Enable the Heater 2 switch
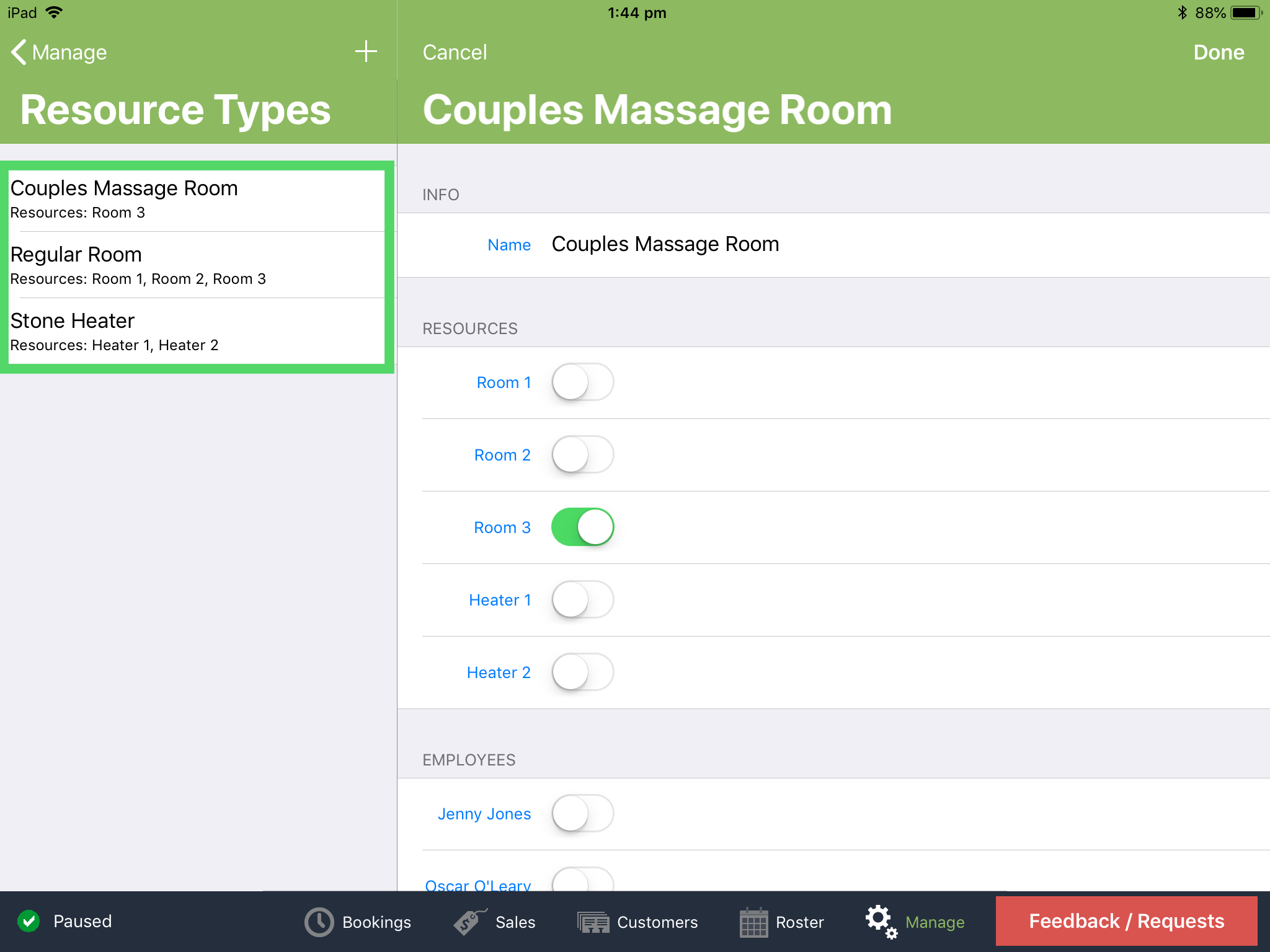The height and width of the screenshot is (952, 1270). [x=582, y=672]
